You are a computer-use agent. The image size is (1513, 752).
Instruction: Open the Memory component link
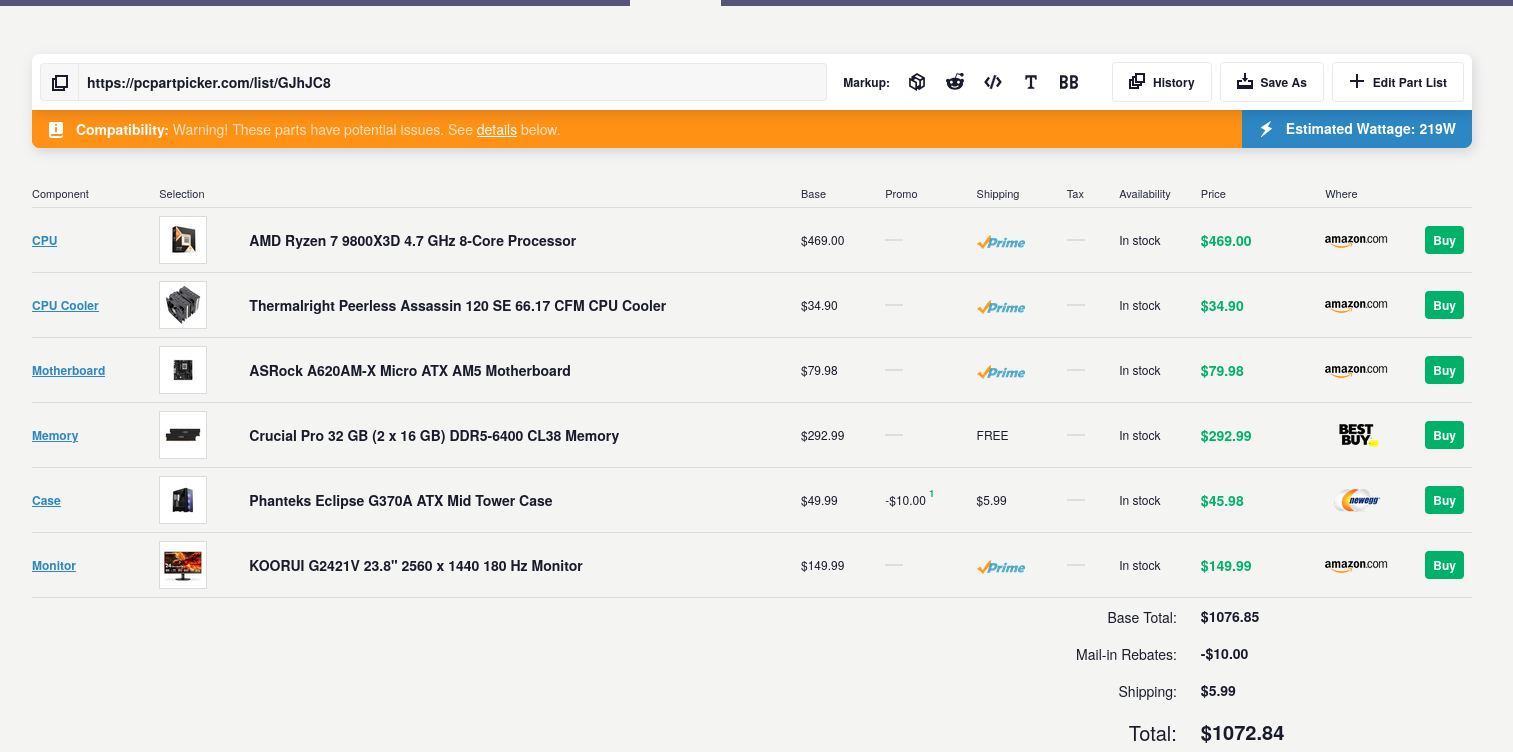[55, 436]
